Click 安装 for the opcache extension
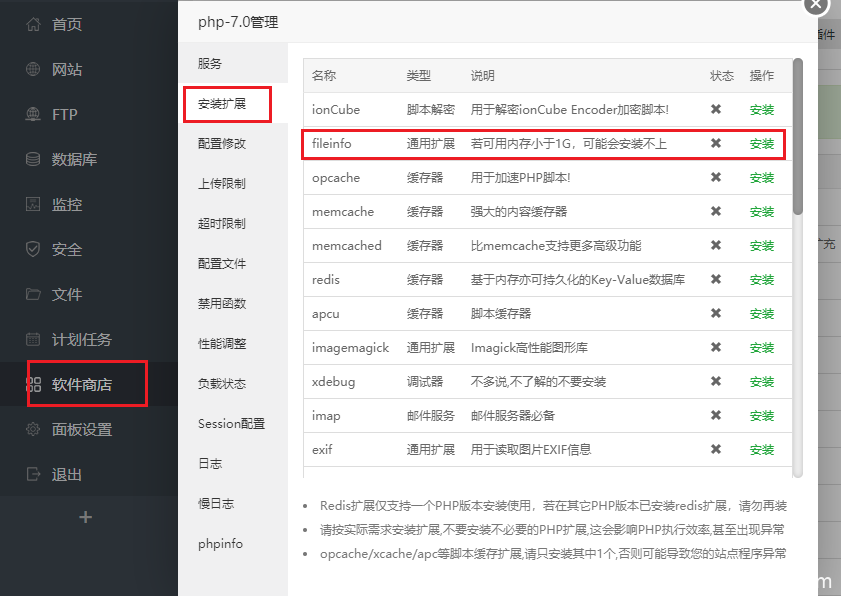This screenshot has width=841, height=596. pyautogui.click(x=762, y=178)
